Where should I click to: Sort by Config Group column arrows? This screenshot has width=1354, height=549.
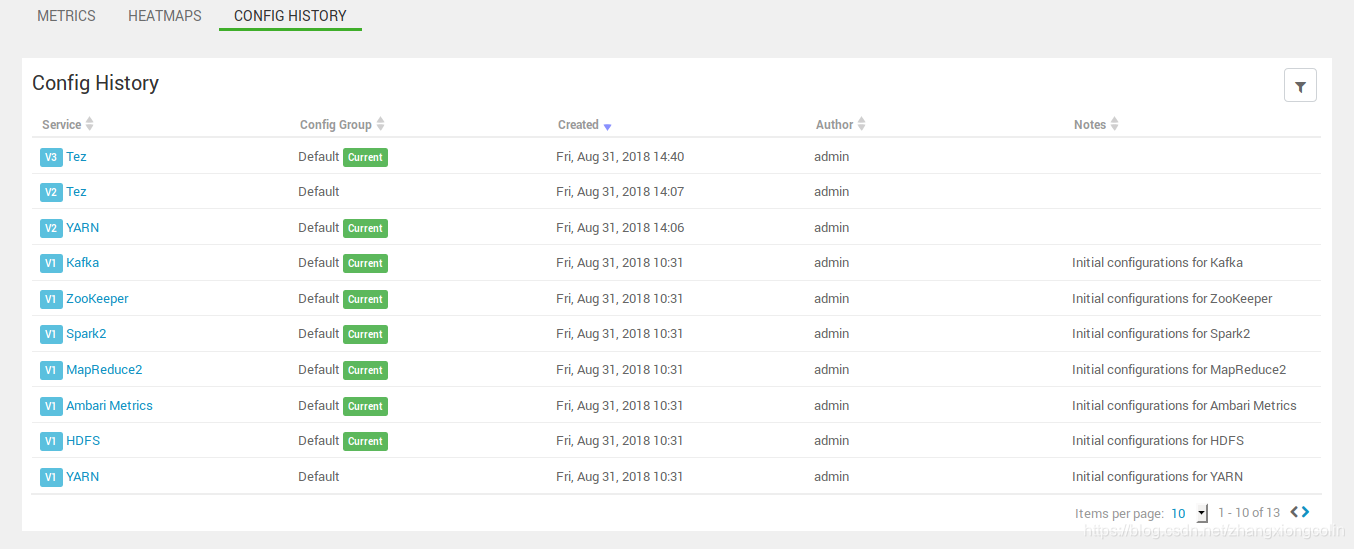pyautogui.click(x=380, y=124)
